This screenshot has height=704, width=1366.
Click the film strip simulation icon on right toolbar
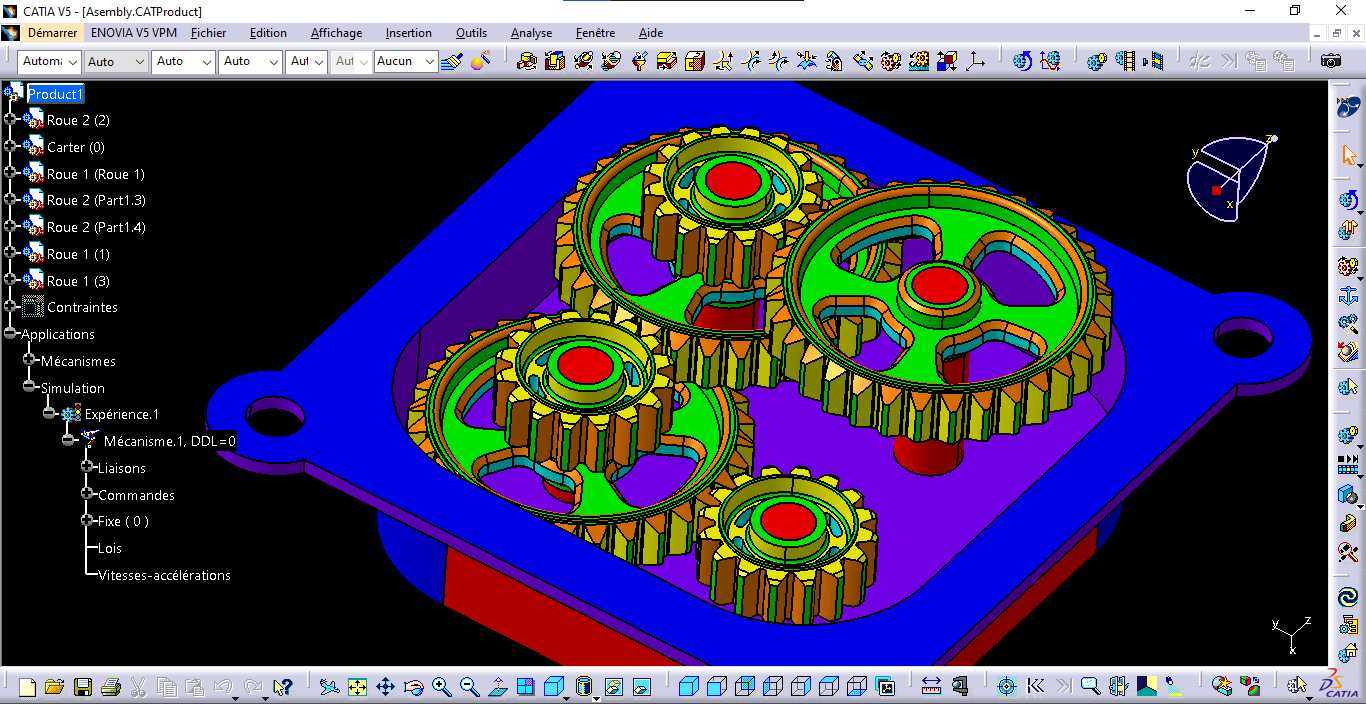(x=1348, y=465)
